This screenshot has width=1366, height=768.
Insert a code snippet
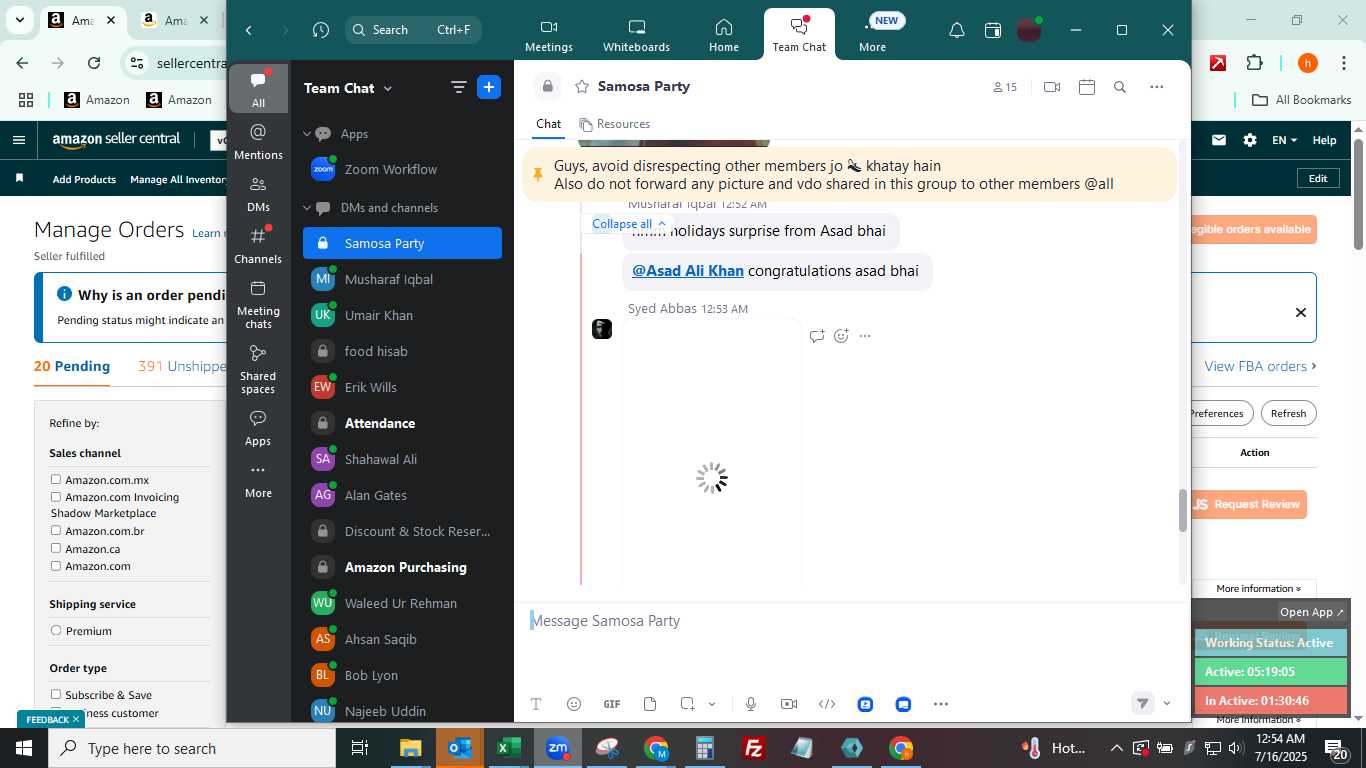[827, 704]
